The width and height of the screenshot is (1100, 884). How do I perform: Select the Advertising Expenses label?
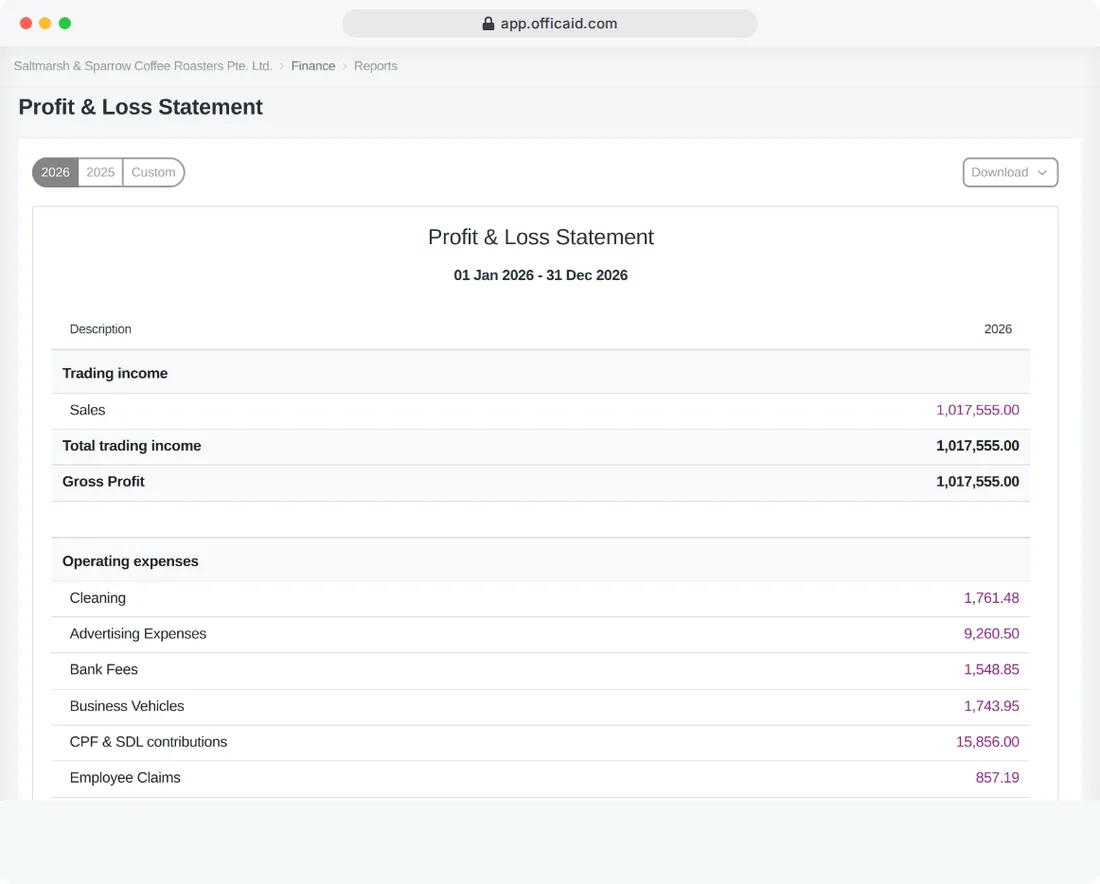[138, 634]
